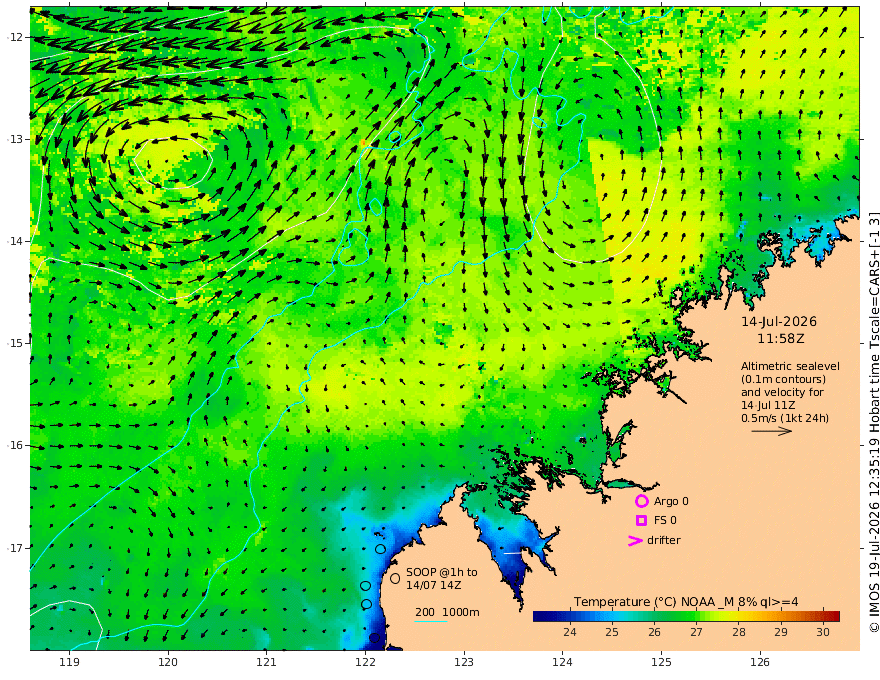
Task: Click the red 30° end of the colorbar
Action: coord(832,617)
